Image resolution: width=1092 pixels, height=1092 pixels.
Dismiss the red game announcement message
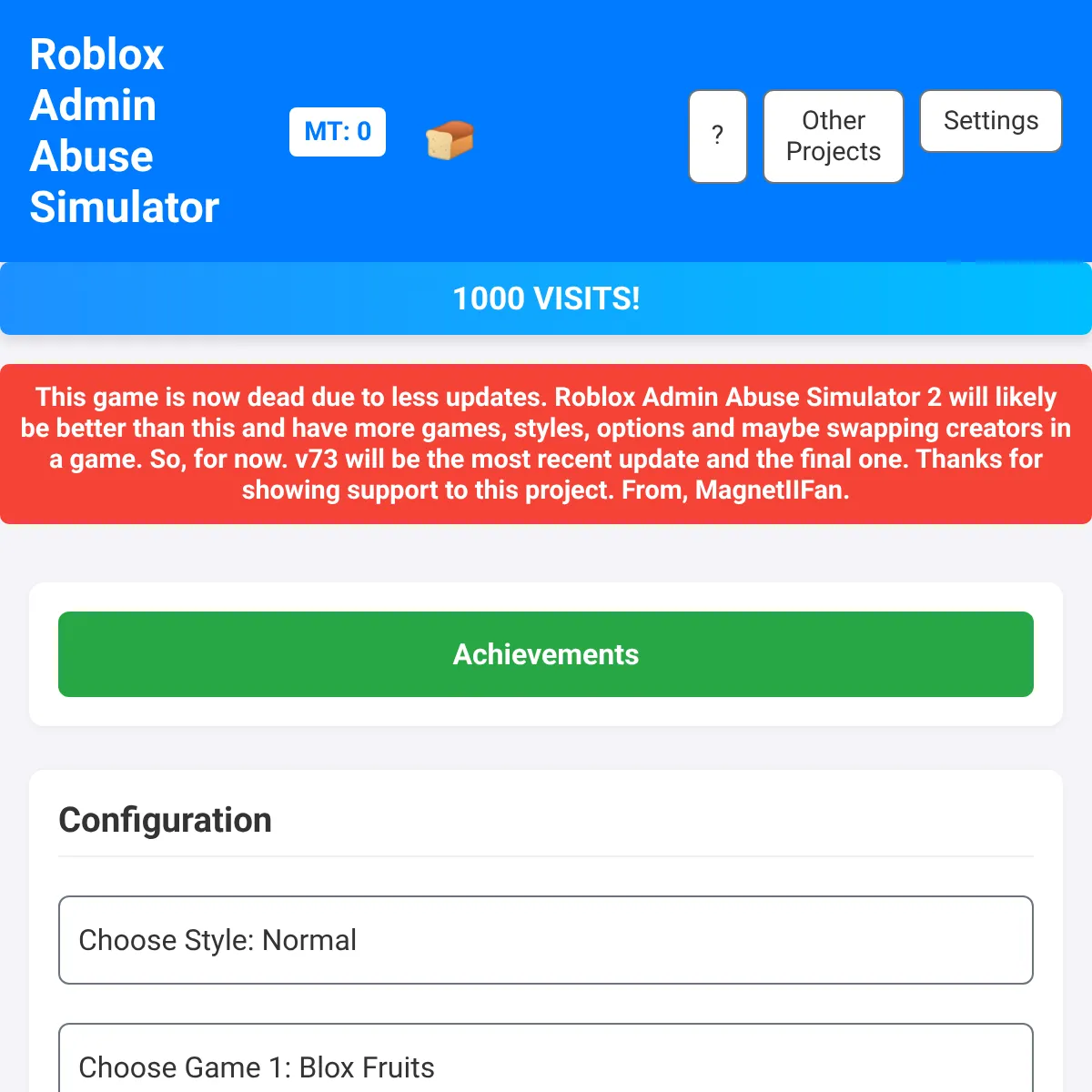coord(546,443)
